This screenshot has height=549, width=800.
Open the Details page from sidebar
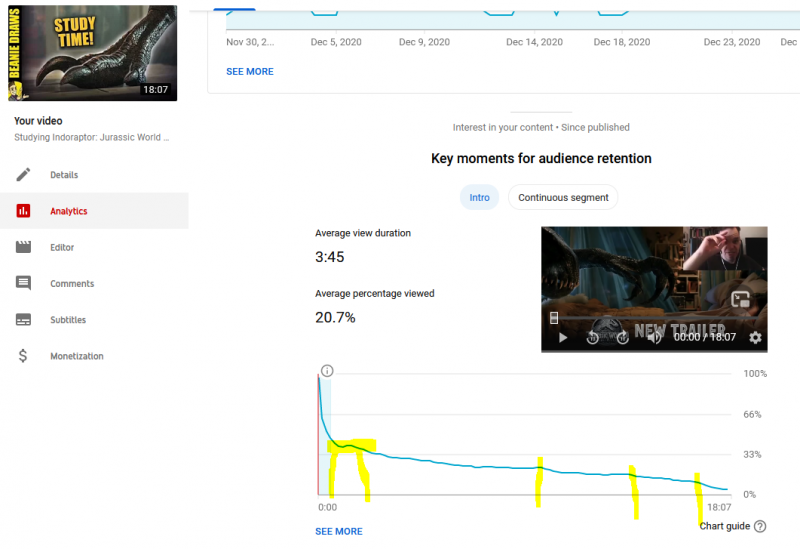click(64, 175)
